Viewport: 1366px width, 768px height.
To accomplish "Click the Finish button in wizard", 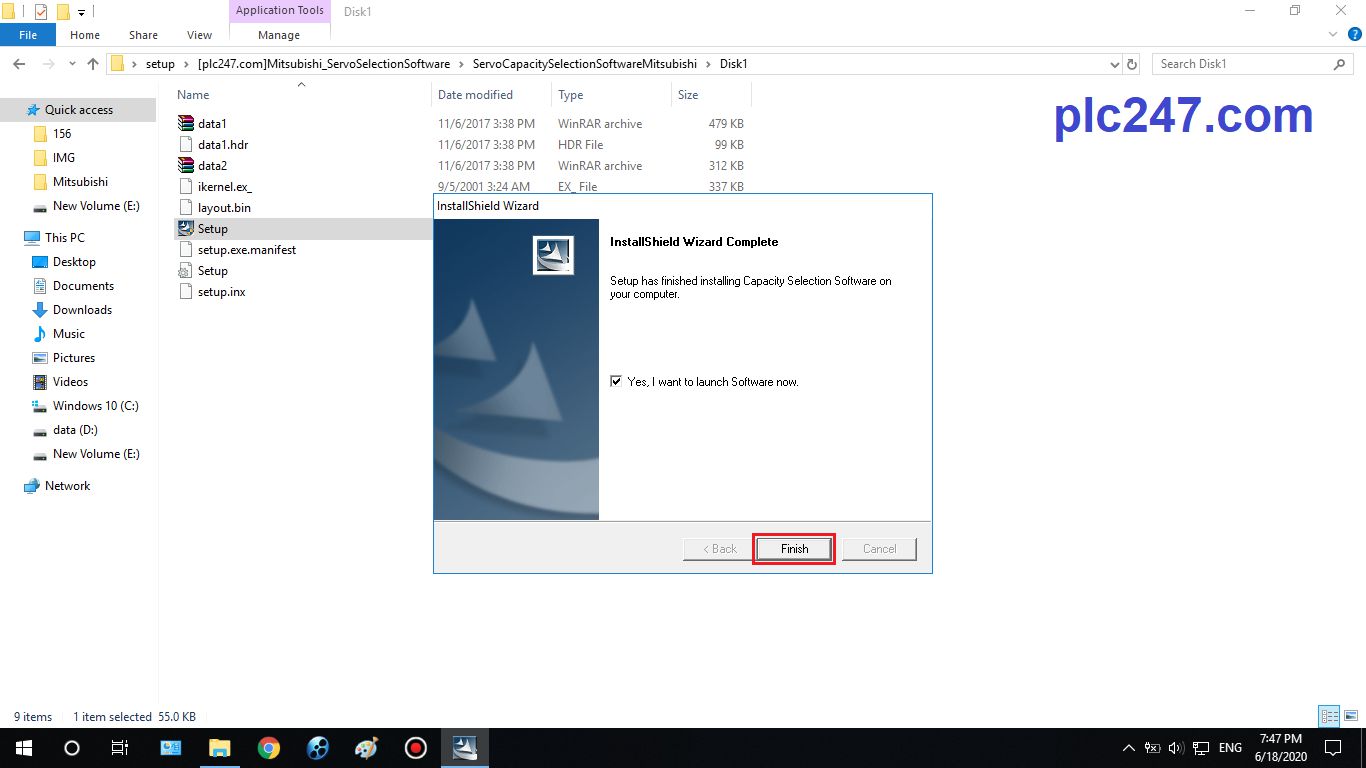I will 794,549.
